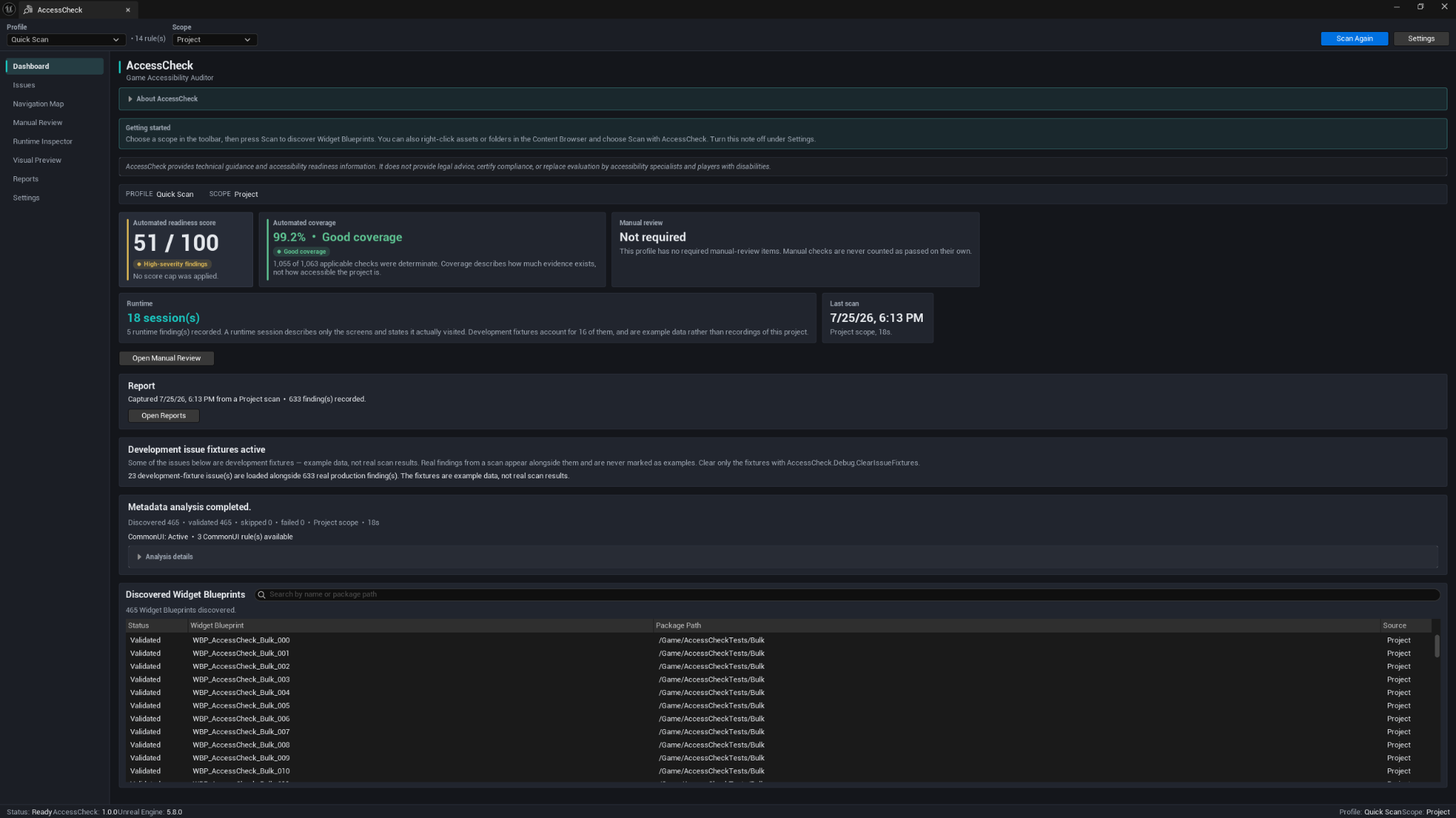Select Dashboard in the sidebar
The image size is (1456, 818).
(x=54, y=66)
